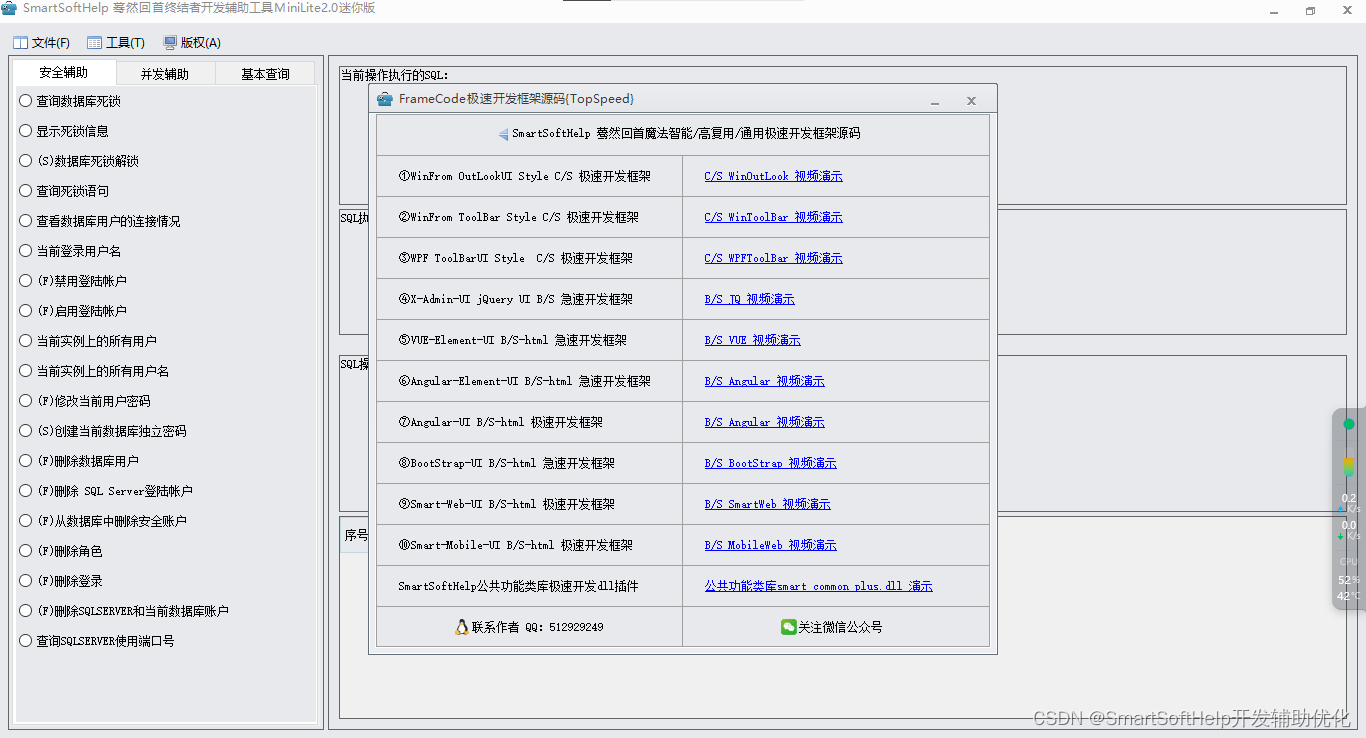This screenshot has width=1366, height=738.
Task: Select (F)禁用登陆帐户 radio option
Action: [73, 281]
